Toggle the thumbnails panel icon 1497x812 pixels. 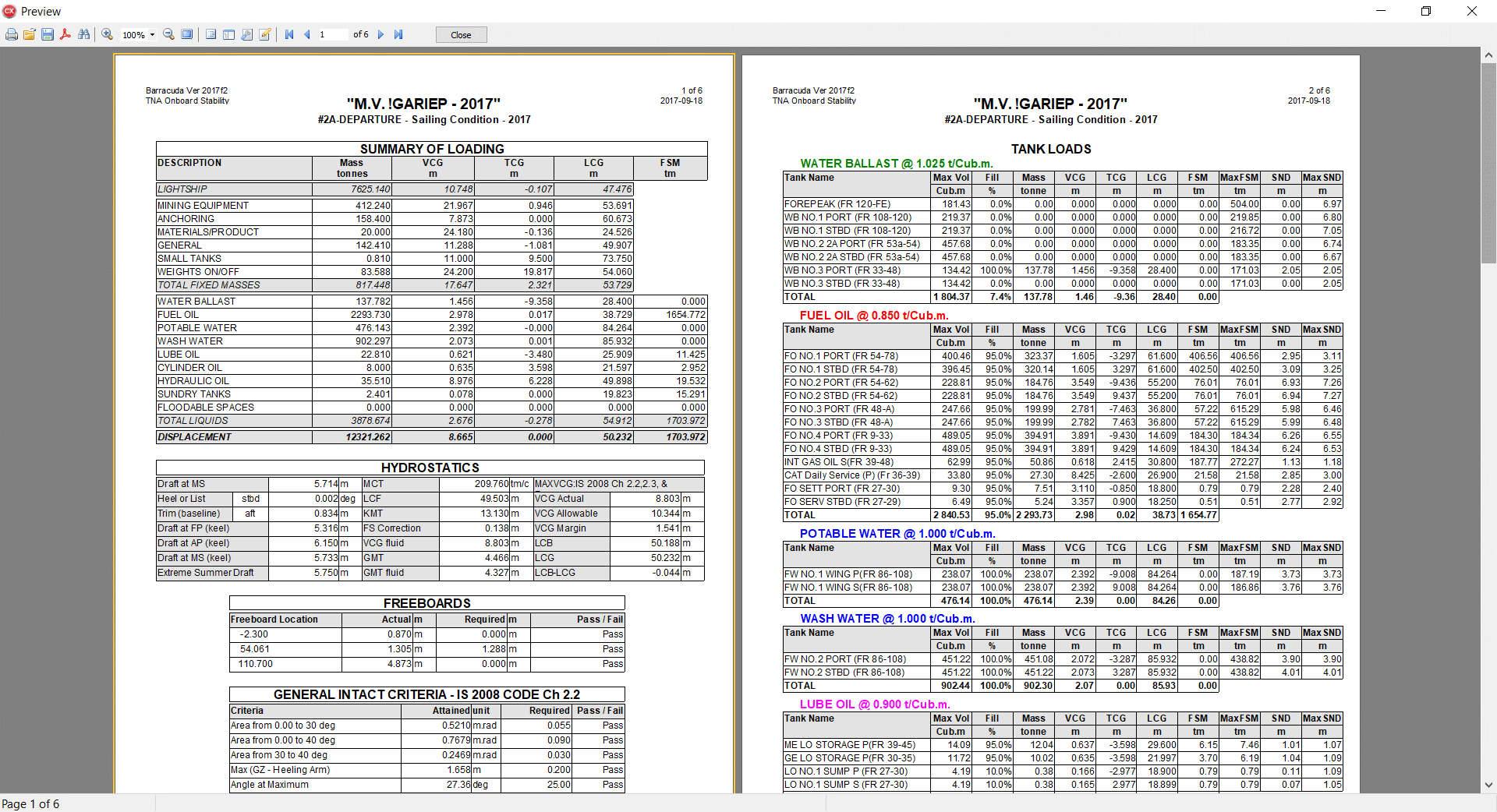tap(228, 34)
